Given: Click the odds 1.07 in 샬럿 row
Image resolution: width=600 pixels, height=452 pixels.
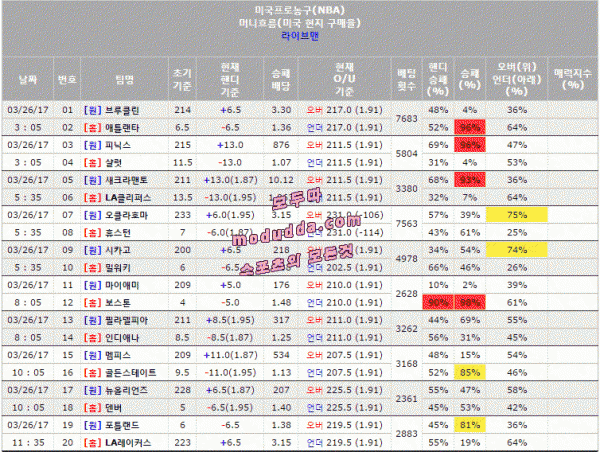Looking at the screenshot, I should [281, 163].
